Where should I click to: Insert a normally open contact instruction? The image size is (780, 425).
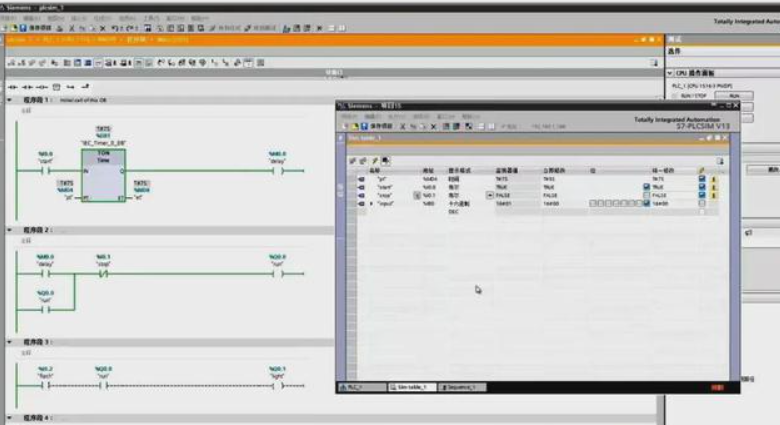coord(13,87)
